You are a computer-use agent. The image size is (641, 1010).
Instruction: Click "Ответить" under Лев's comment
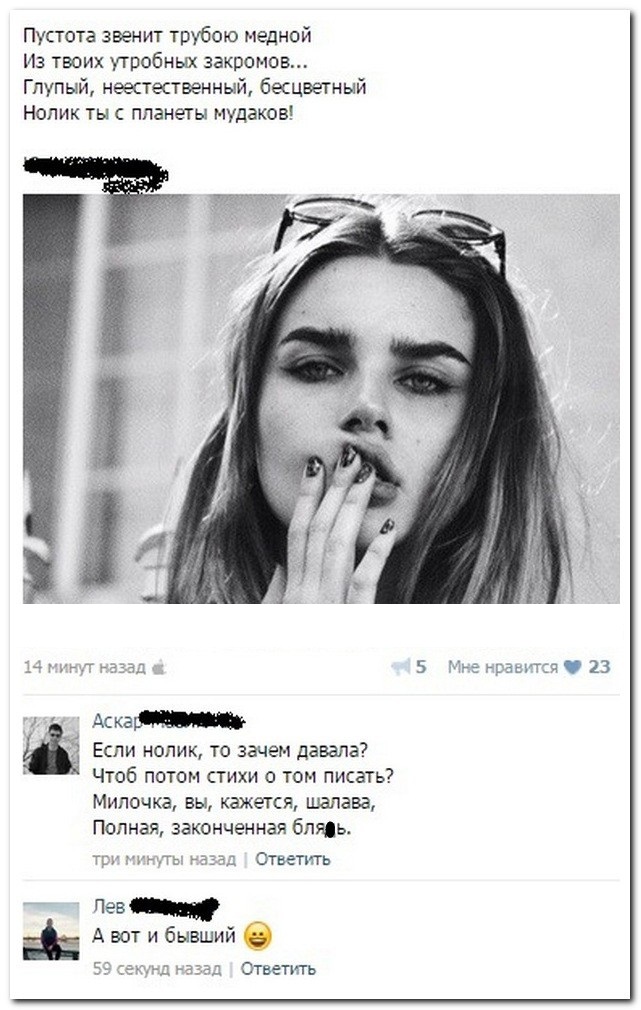(x=278, y=968)
